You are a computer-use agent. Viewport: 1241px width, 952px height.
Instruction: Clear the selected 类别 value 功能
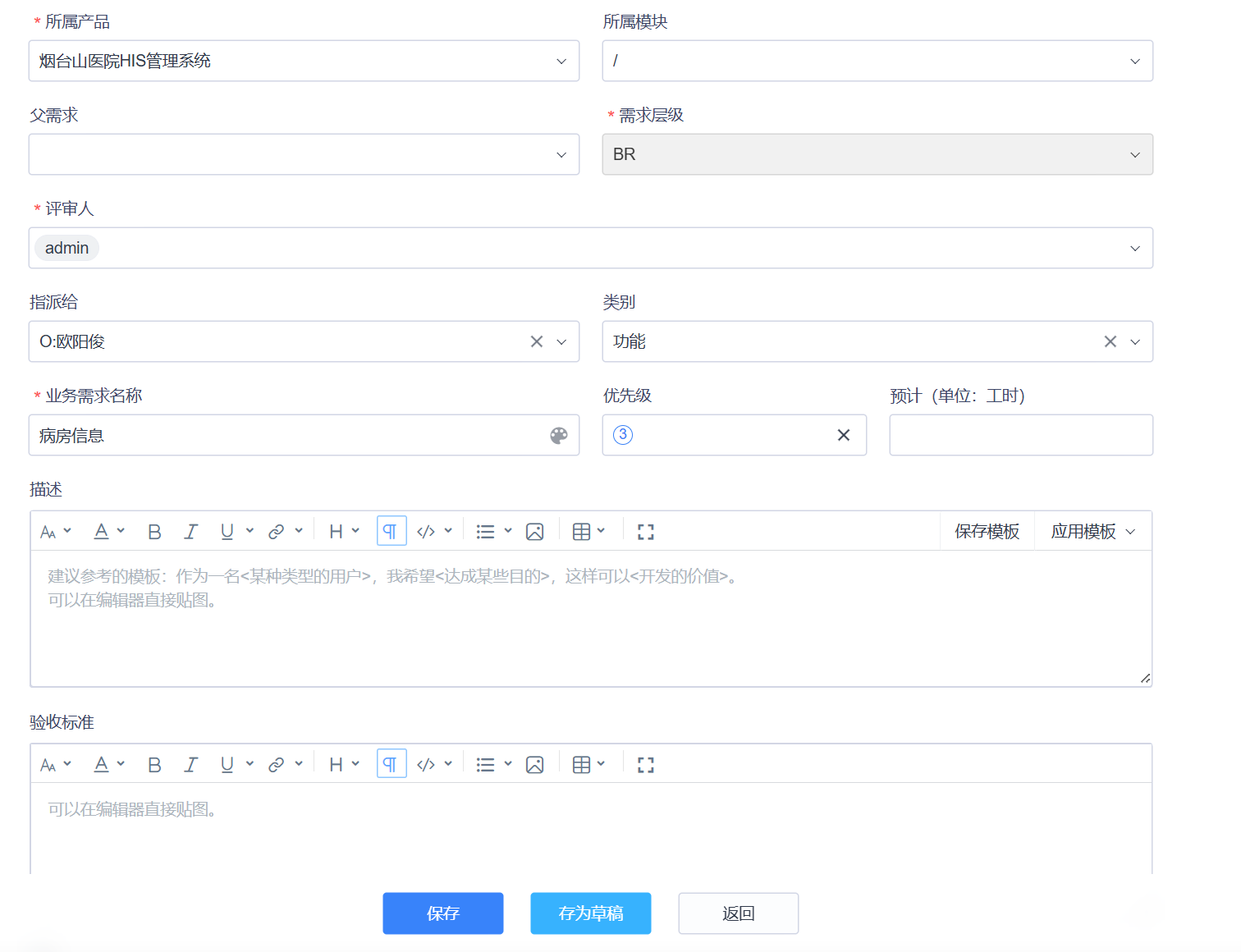click(x=1110, y=341)
